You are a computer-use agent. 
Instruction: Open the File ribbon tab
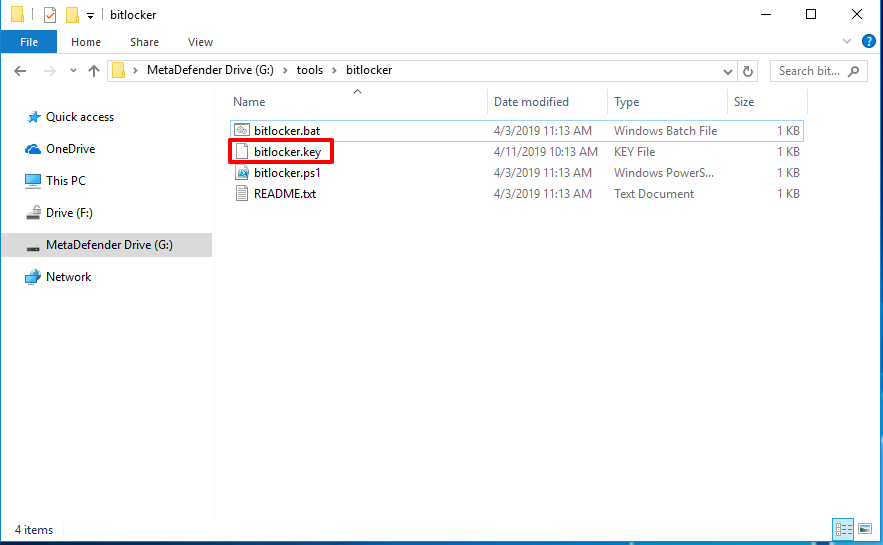(x=29, y=42)
